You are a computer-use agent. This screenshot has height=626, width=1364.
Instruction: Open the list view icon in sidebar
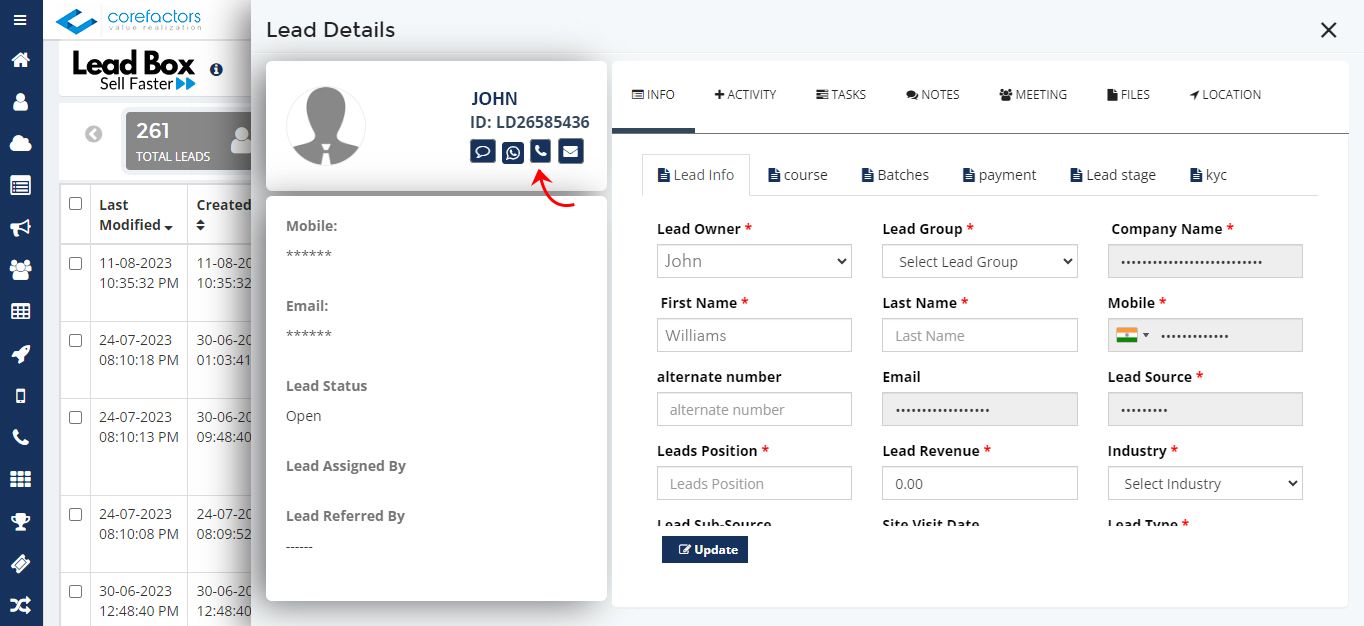pos(20,185)
